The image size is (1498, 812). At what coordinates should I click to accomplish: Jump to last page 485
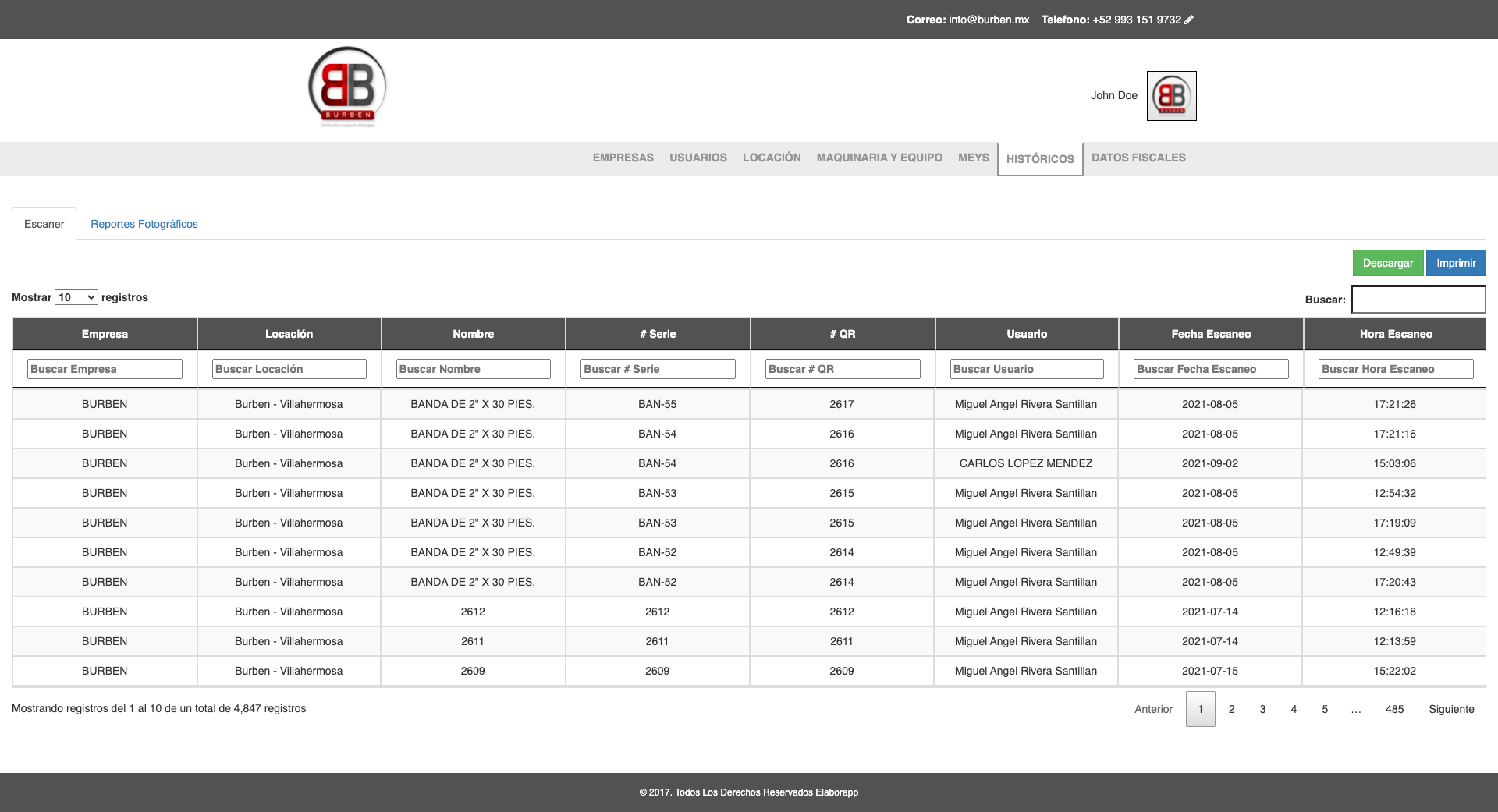(1394, 709)
